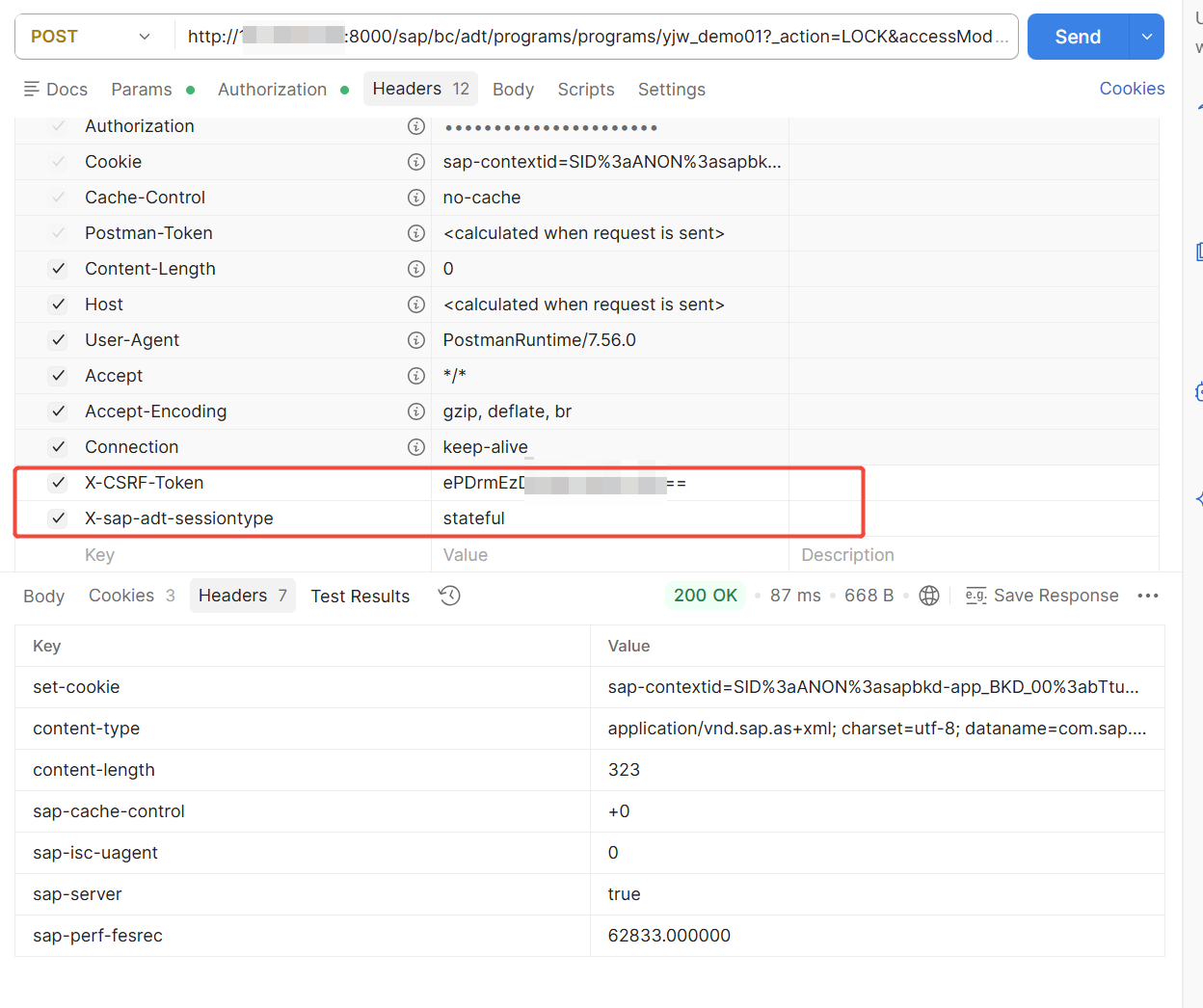The width and height of the screenshot is (1203, 1008).
Task: Toggle the Cache-Control header checkbox
Action: pyautogui.click(x=59, y=198)
